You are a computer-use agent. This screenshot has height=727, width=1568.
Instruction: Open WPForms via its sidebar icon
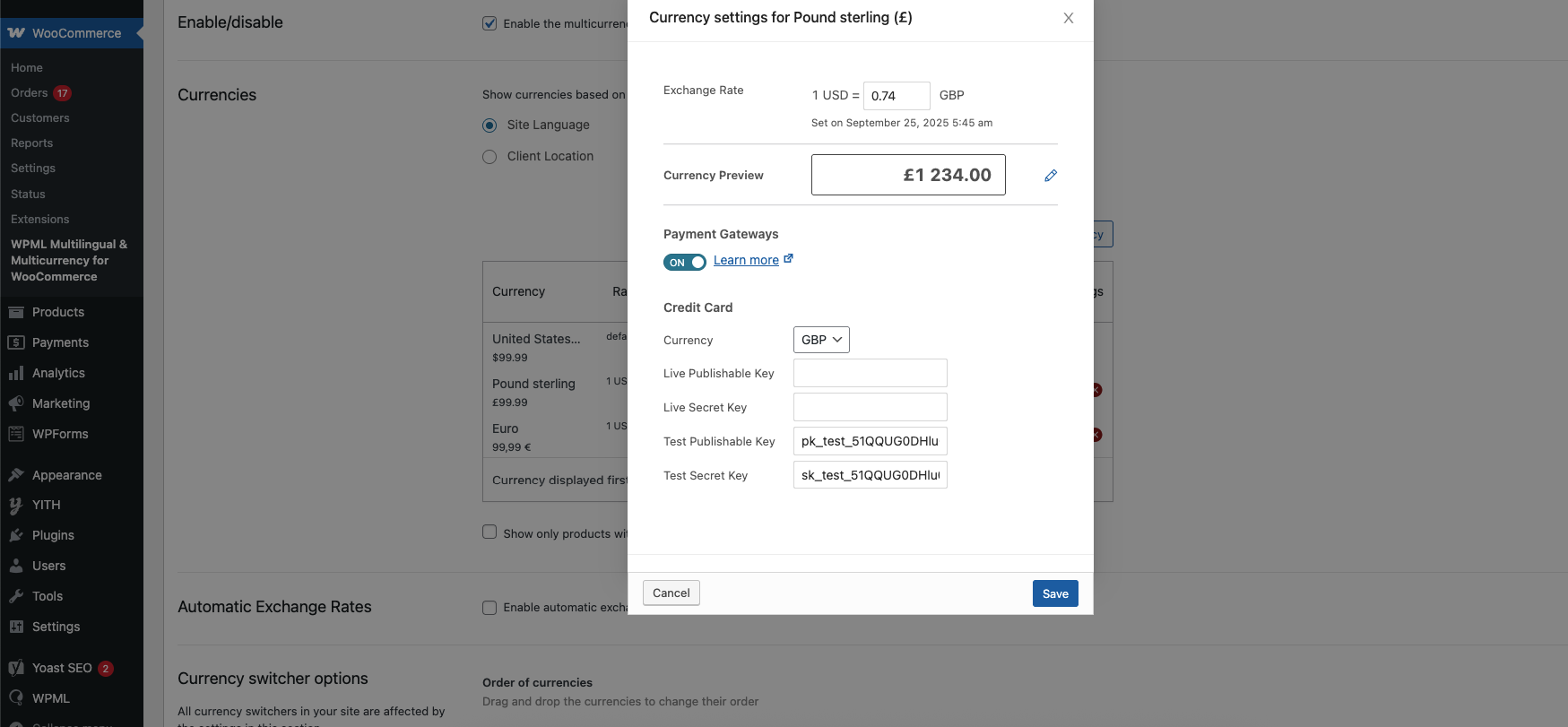16,434
